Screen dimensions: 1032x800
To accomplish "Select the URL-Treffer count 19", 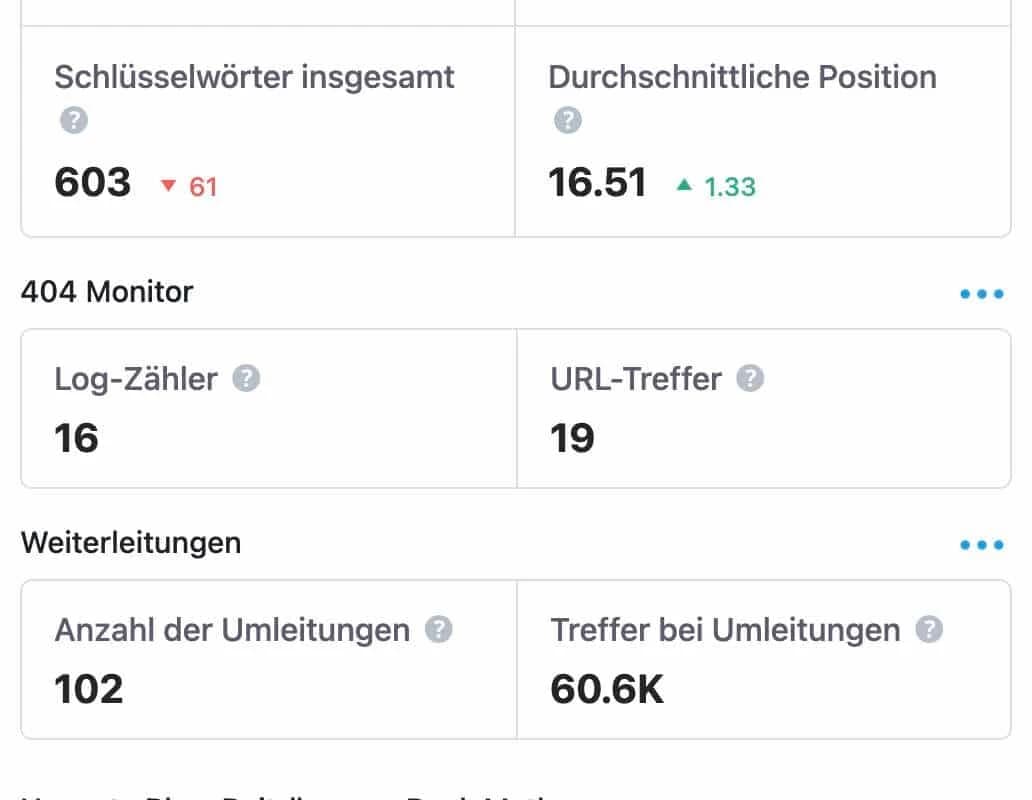I will (572, 438).
